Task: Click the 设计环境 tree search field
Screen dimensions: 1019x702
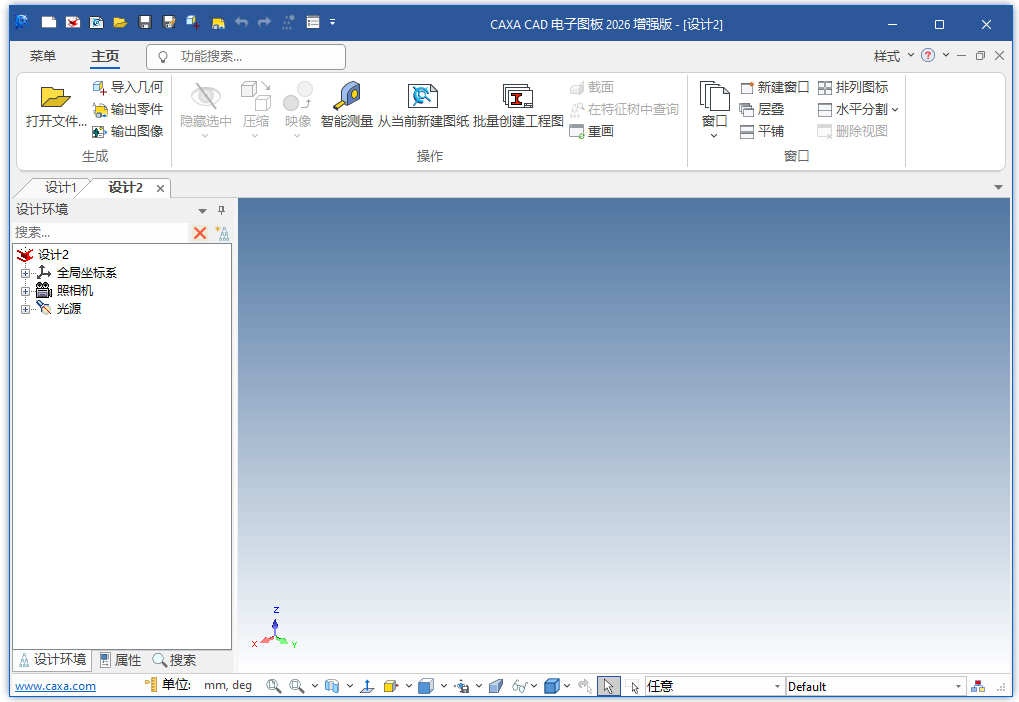Action: point(100,233)
